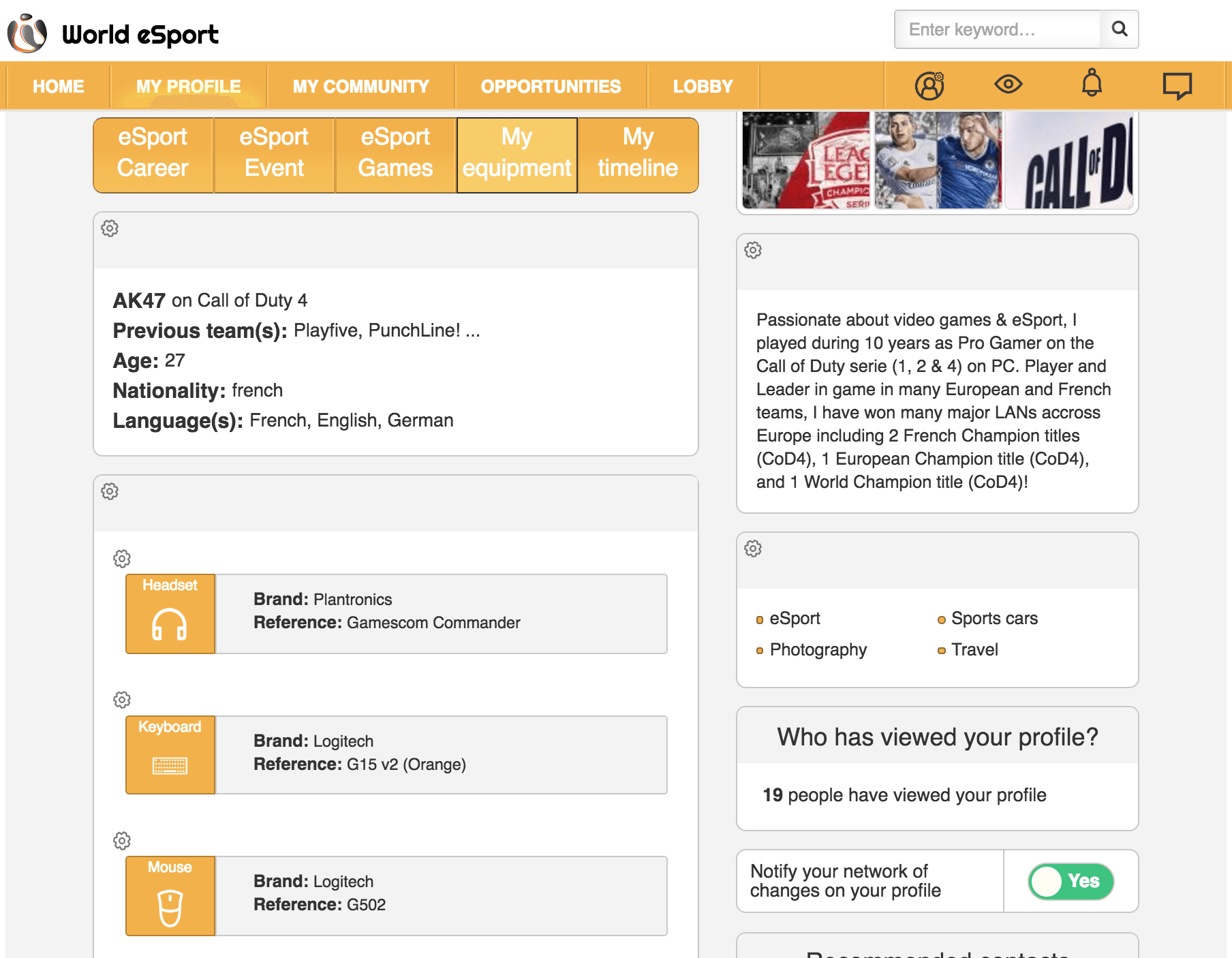Click keyboard 'Reference: G15 v2 (Orange)' text
The width and height of the screenshot is (1232, 958).
pos(360,764)
